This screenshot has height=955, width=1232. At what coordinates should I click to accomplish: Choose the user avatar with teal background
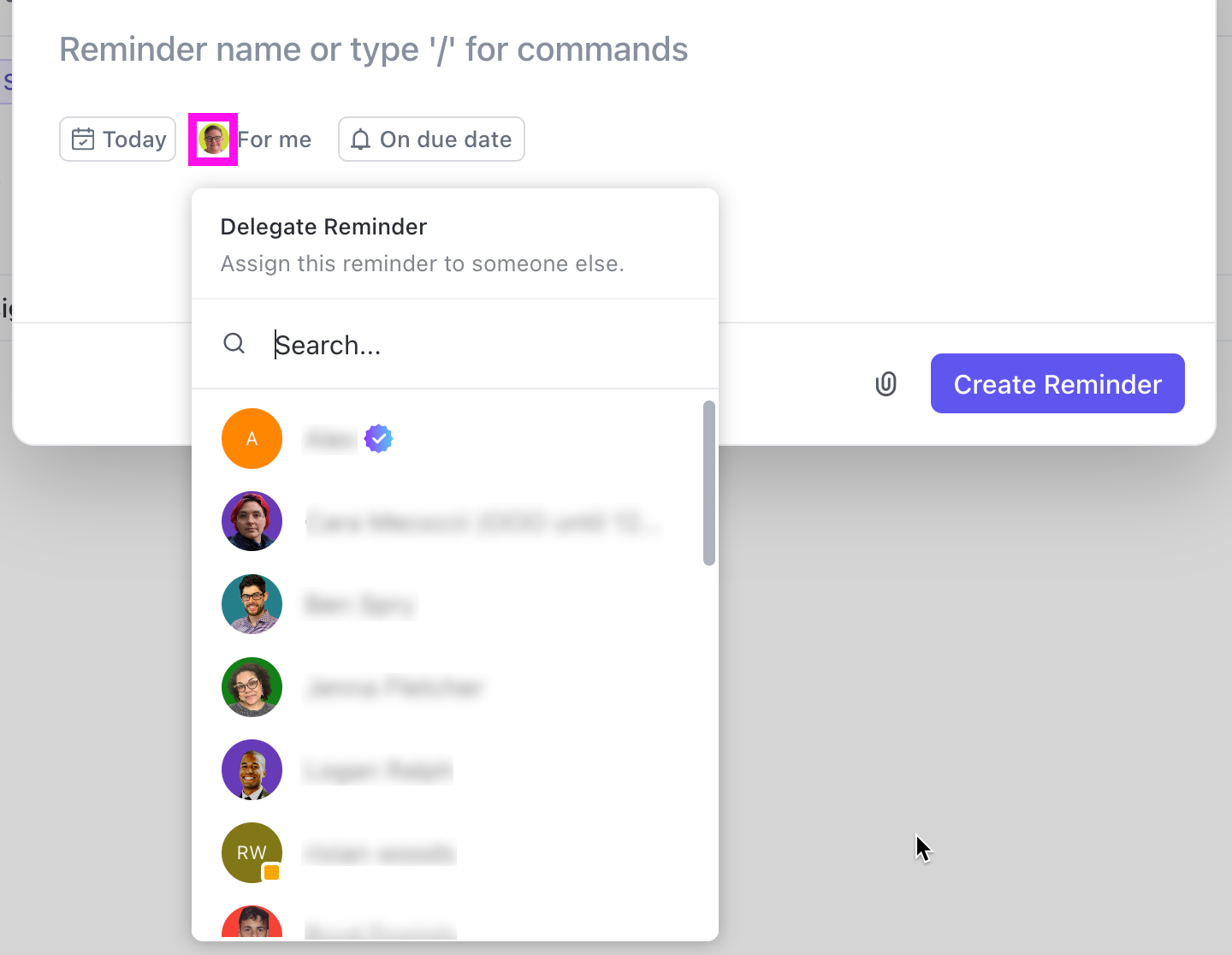252,604
